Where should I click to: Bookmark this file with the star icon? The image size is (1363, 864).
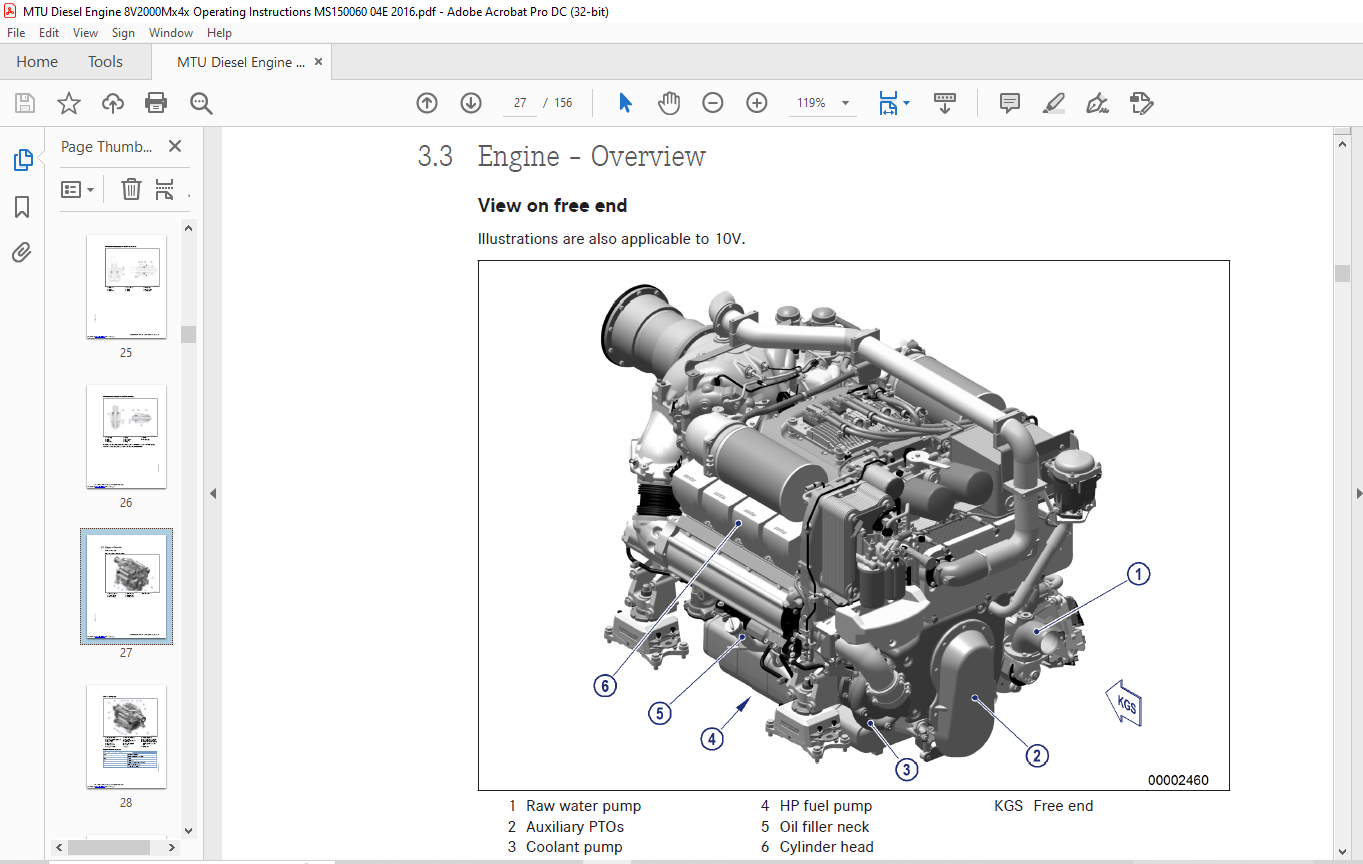point(69,103)
